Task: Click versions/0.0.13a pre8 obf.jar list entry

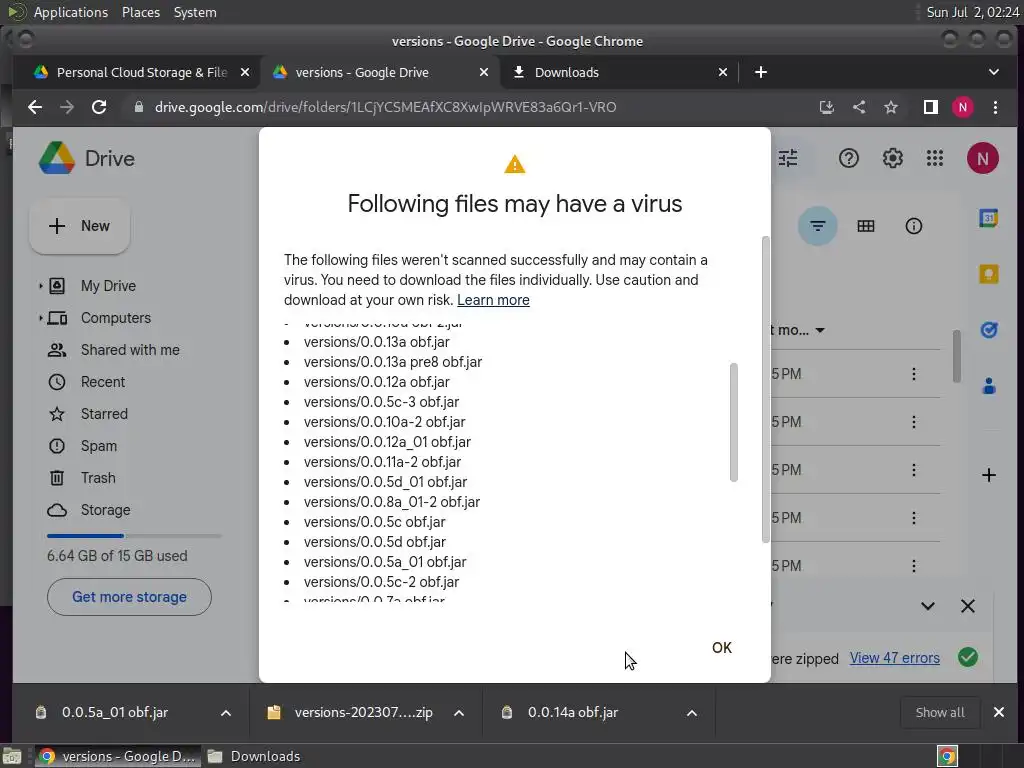Action: [x=392, y=362]
